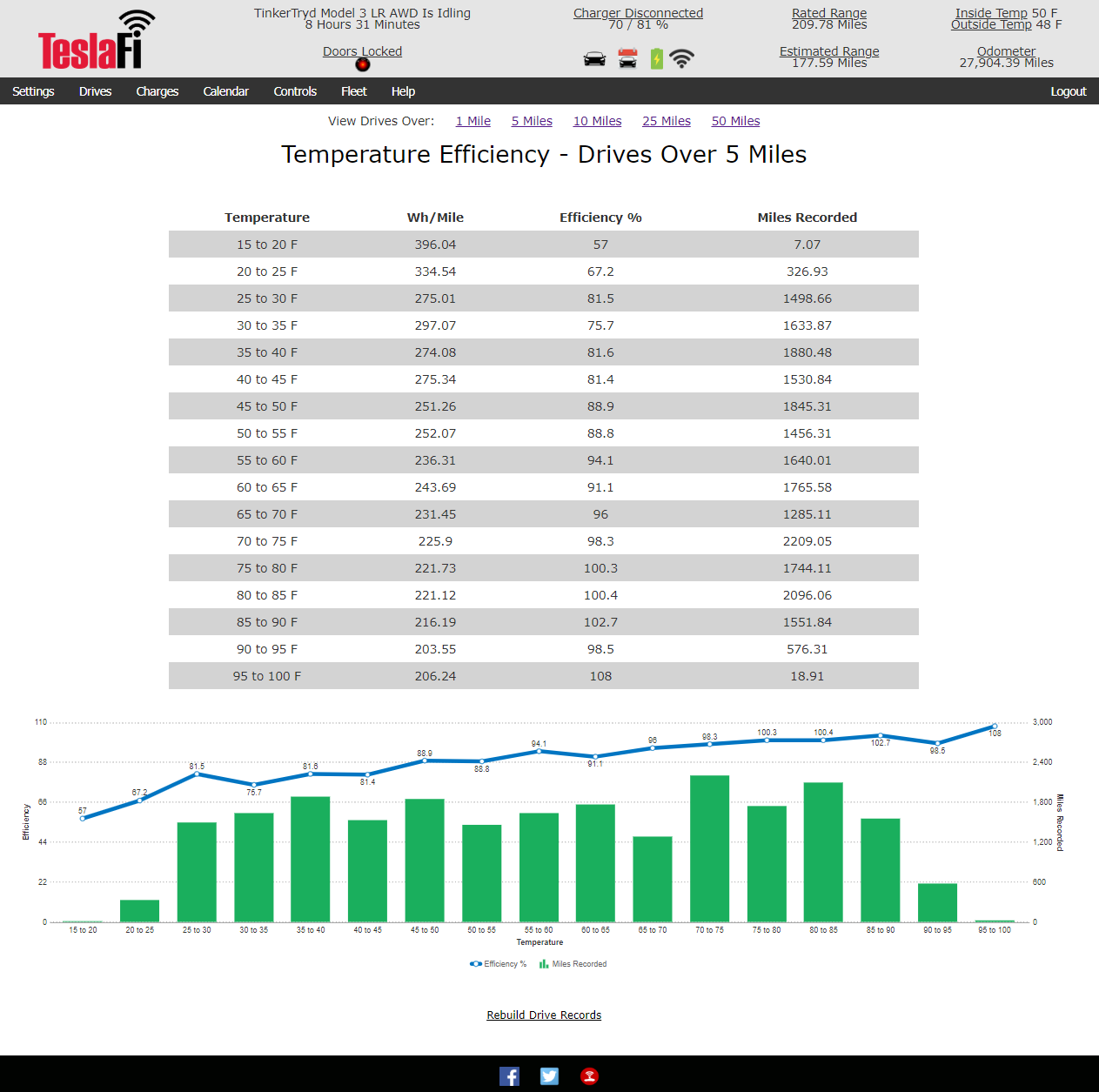Select the 95 to 100 F row label
The width and height of the screenshot is (1099, 1092).
point(267,676)
